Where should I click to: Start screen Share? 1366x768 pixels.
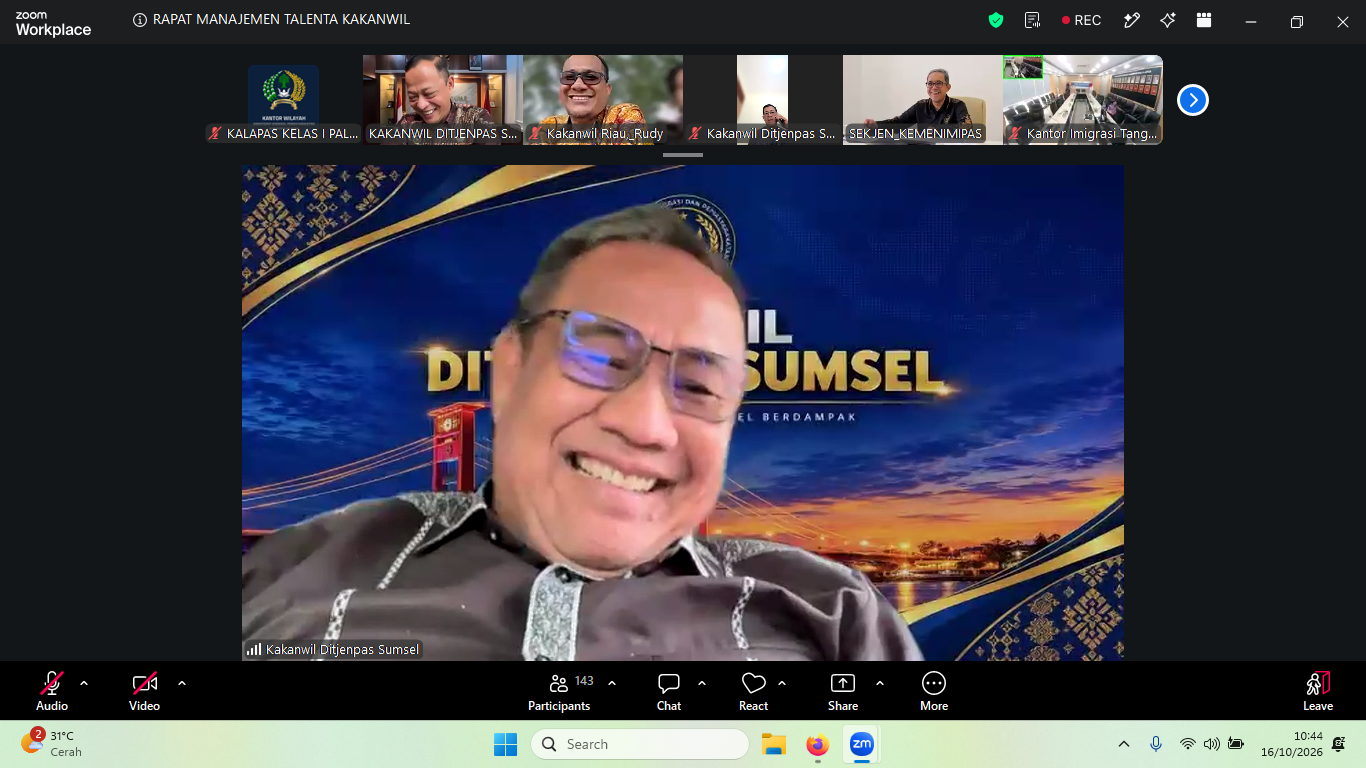pos(843,691)
